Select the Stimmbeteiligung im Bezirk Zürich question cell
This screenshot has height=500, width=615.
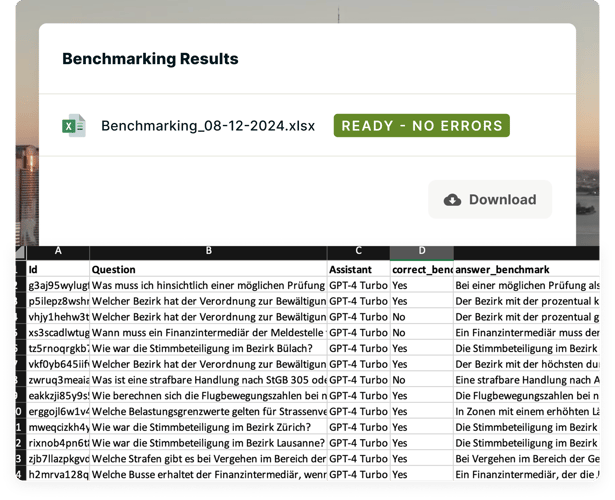208,427
